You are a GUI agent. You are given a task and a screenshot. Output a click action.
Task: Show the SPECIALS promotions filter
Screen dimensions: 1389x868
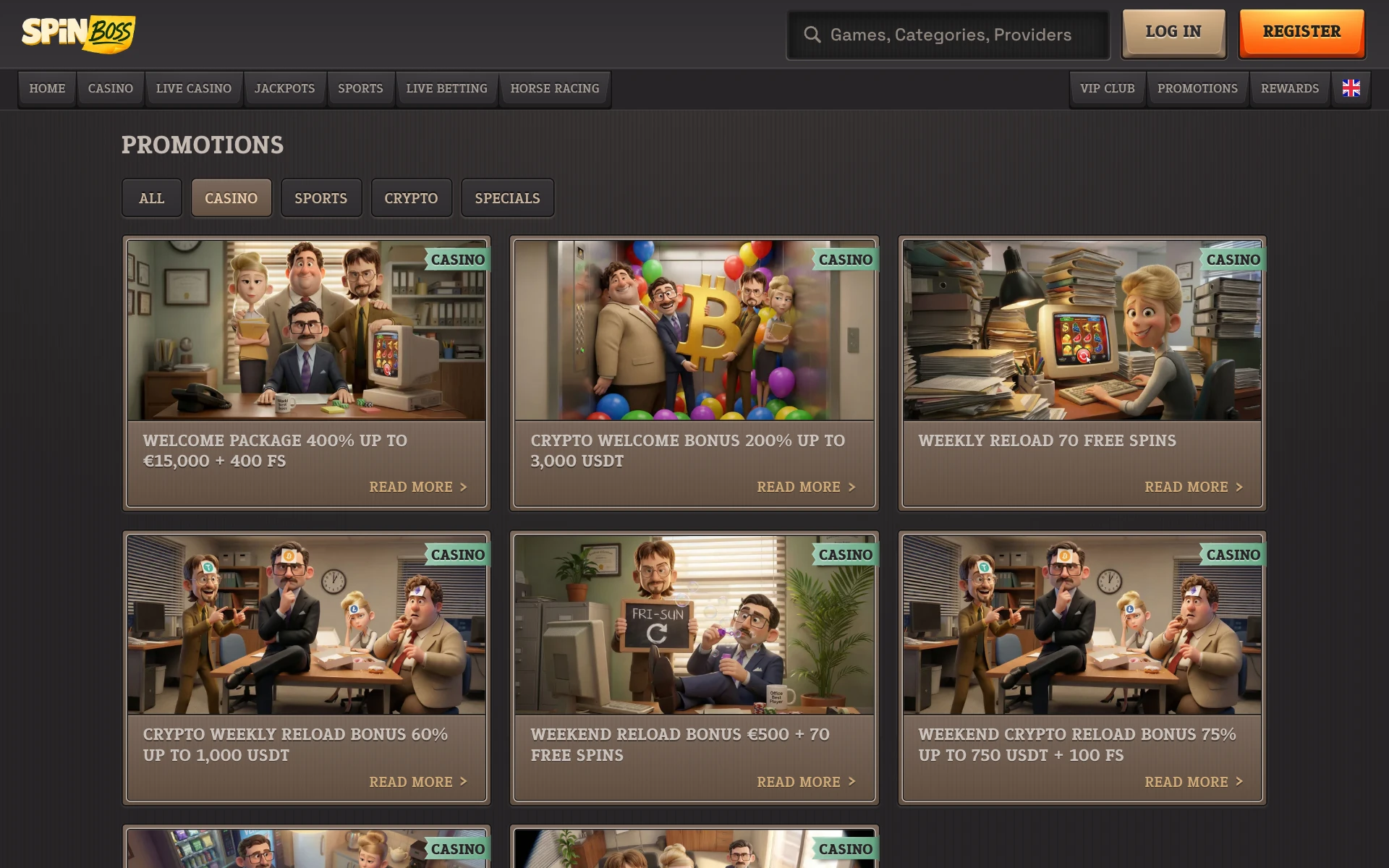pyautogui.click(x=508, y=198)
